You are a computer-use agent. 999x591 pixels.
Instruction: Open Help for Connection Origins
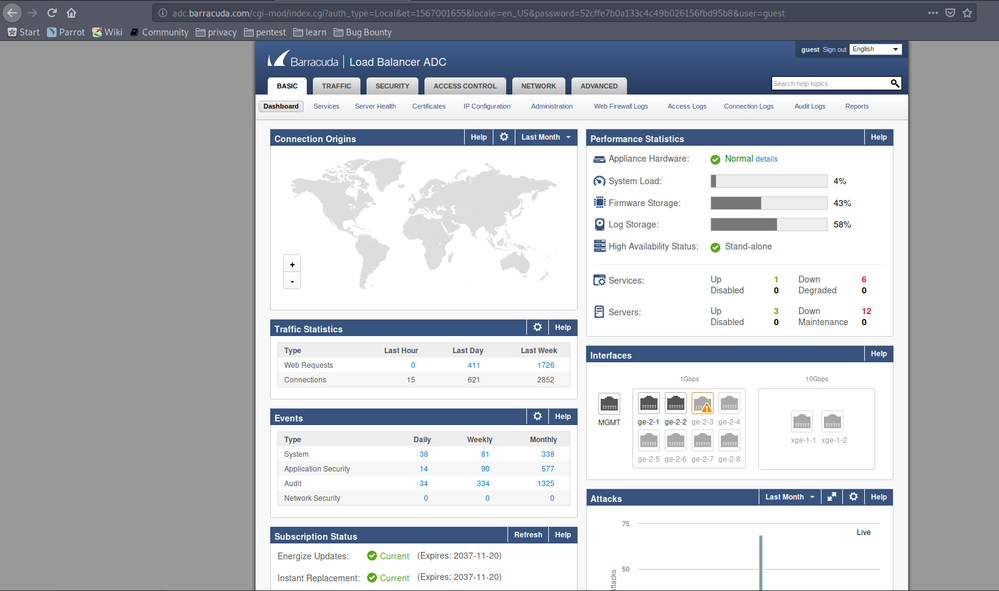[x=478, y=137]
